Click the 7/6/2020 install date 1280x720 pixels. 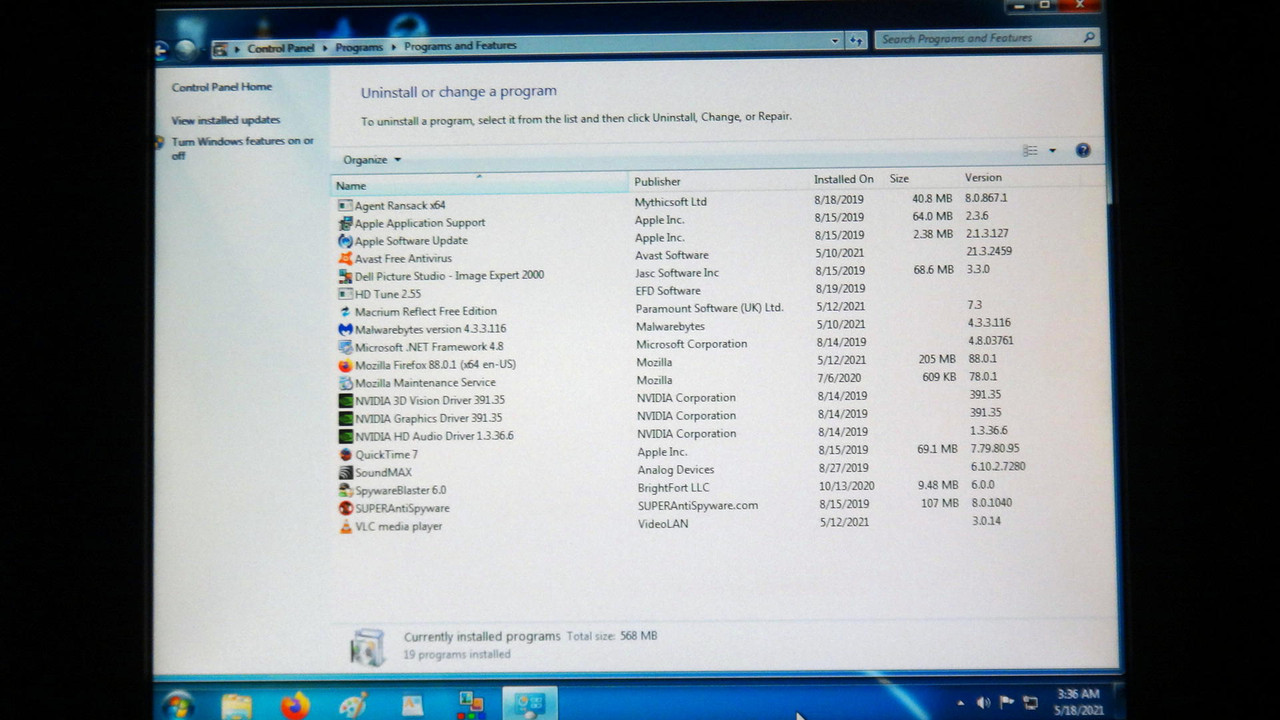tap(839, 378)
